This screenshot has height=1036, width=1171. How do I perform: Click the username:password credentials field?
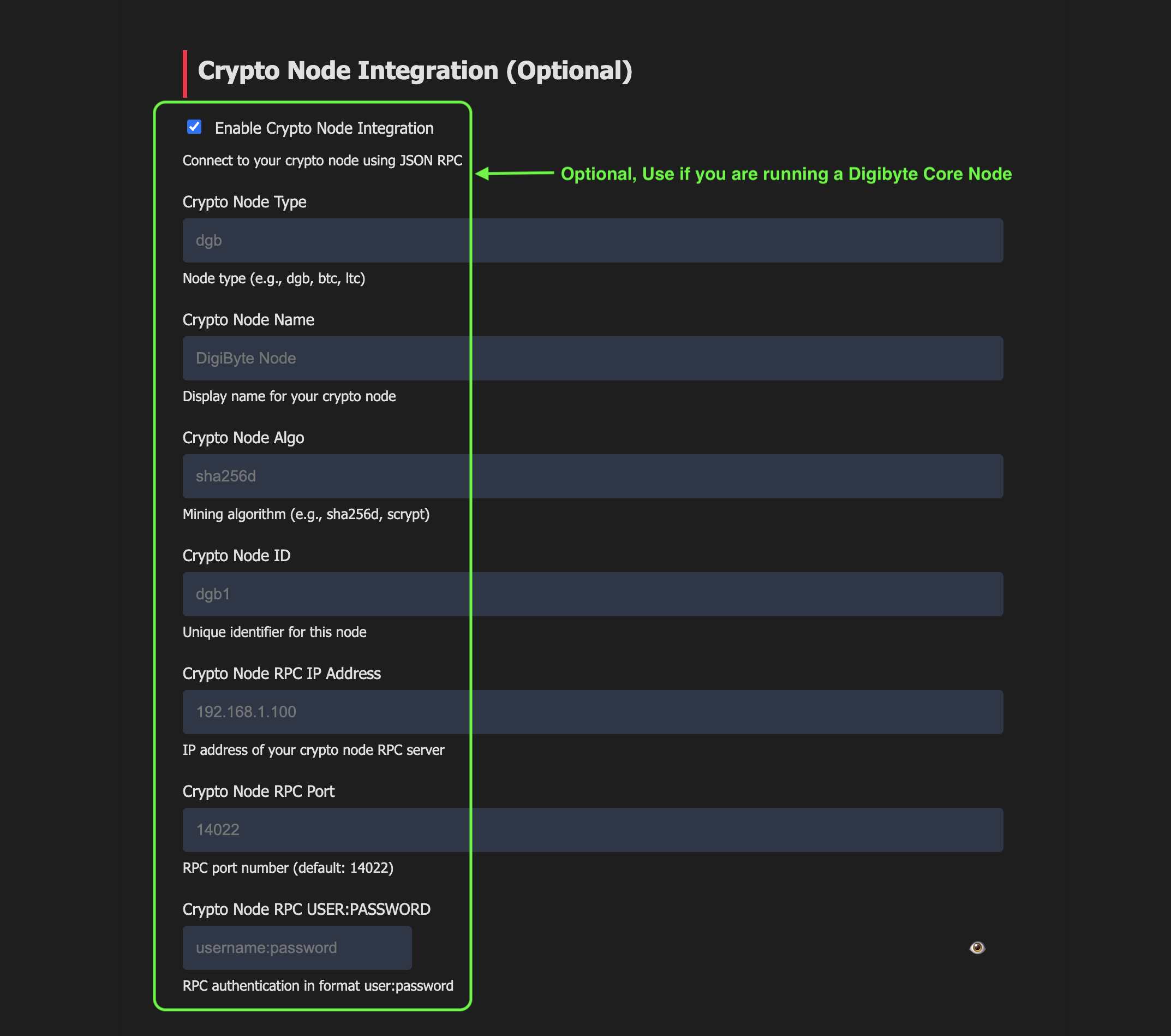[297, 947]
